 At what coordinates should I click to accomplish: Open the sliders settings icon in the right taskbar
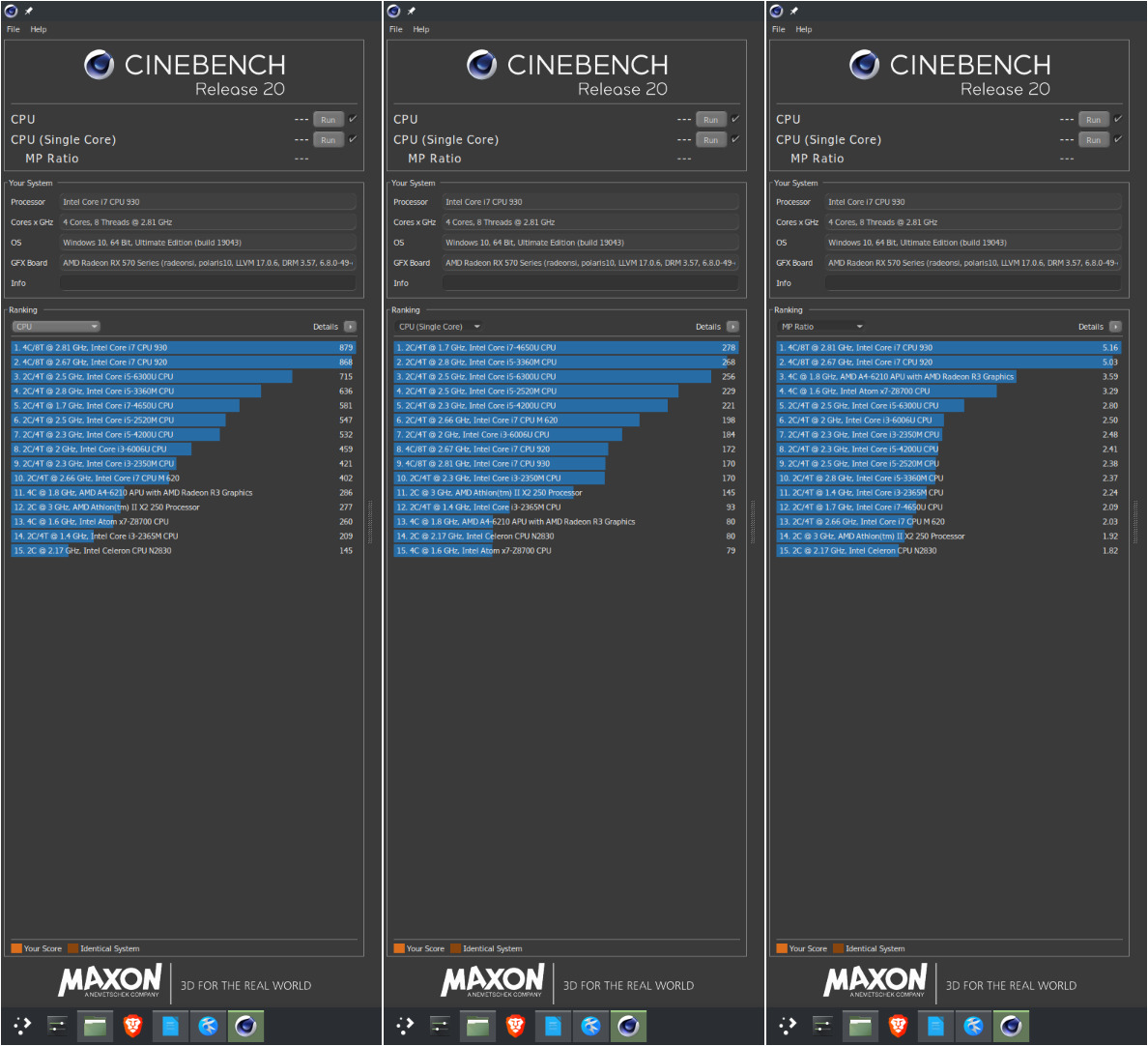pyautogui.click(x=822, y=1026)
